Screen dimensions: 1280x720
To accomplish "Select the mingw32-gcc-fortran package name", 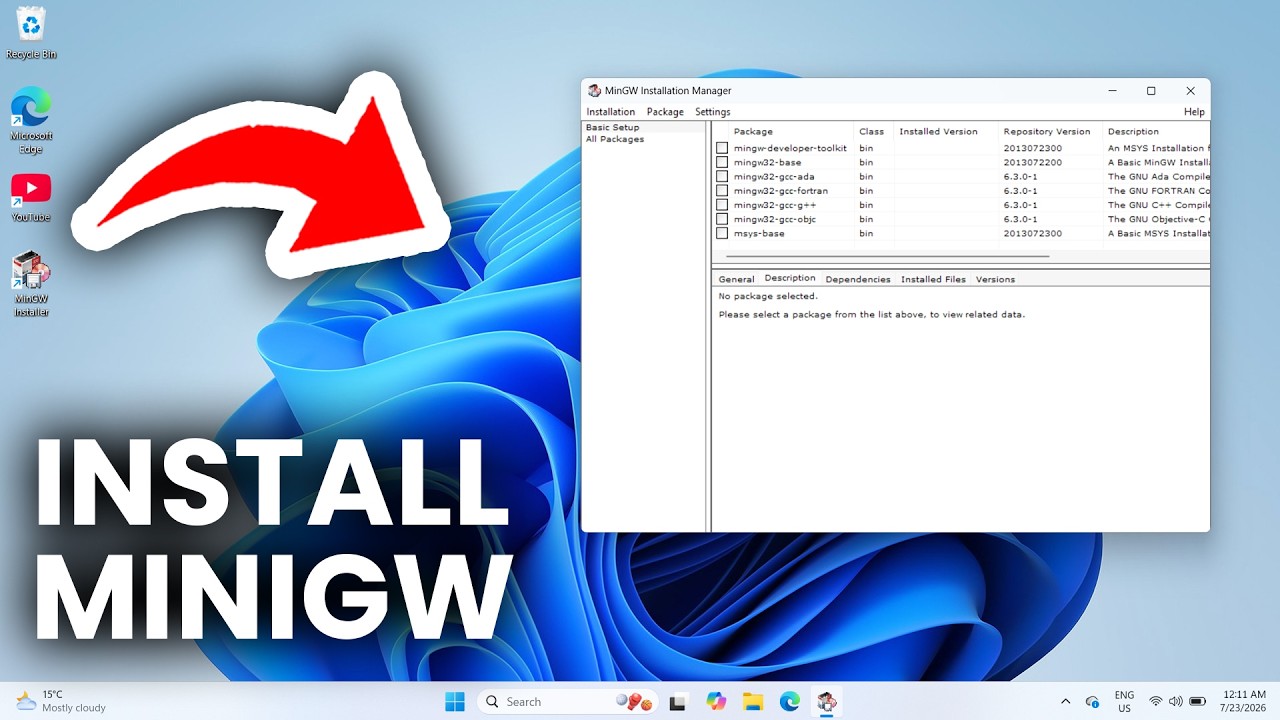I will click(781, 191).
